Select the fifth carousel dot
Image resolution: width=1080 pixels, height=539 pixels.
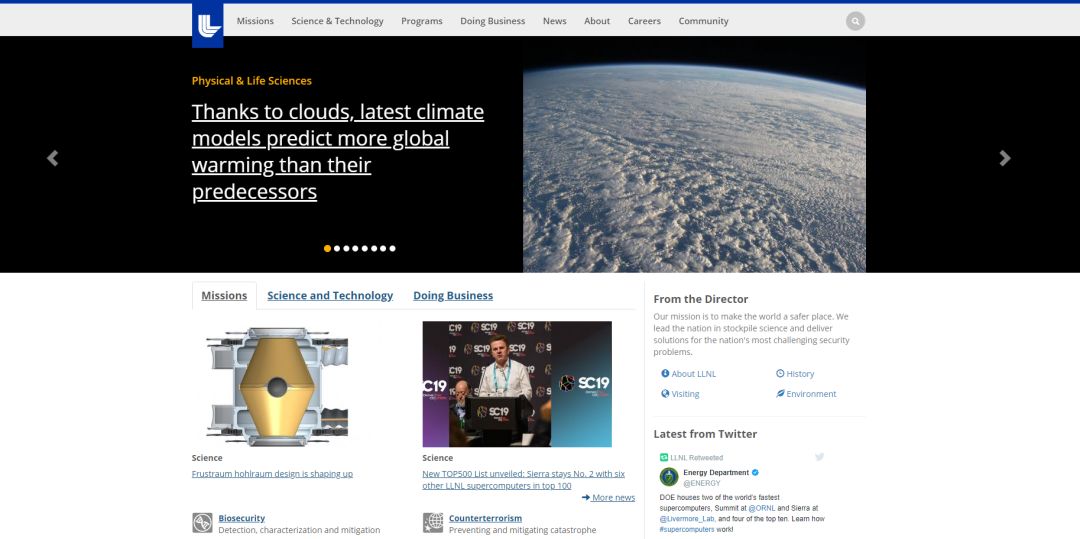(364, 249)
